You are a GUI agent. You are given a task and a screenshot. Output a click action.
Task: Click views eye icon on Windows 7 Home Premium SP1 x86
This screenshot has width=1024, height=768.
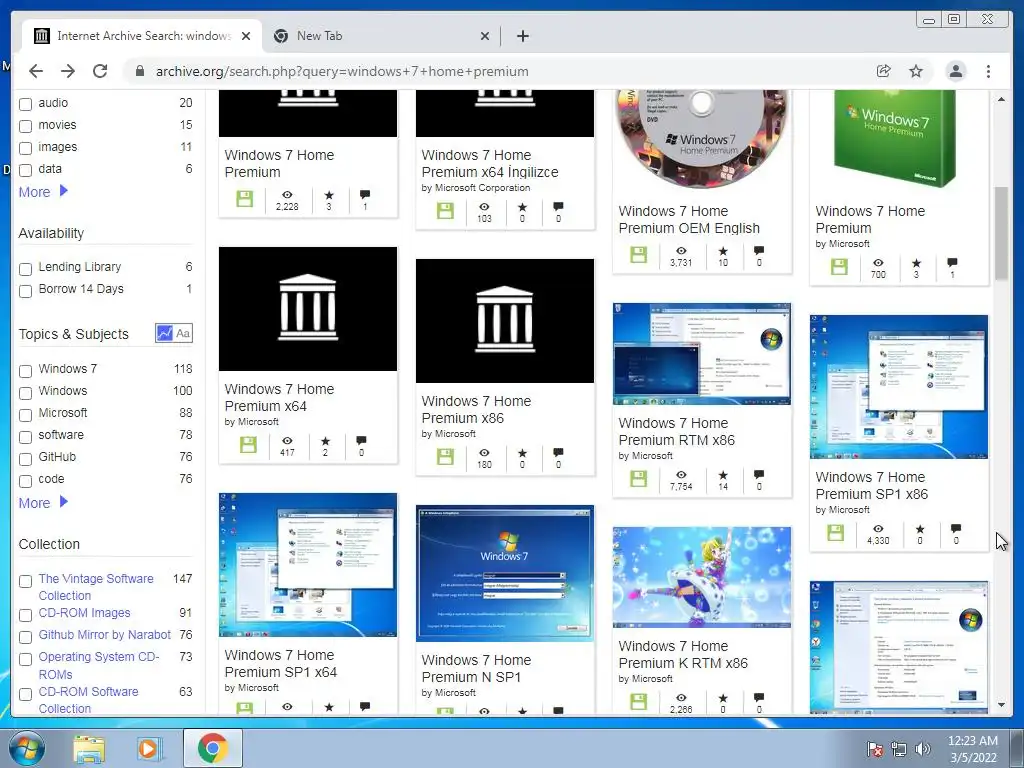(878, 528)
